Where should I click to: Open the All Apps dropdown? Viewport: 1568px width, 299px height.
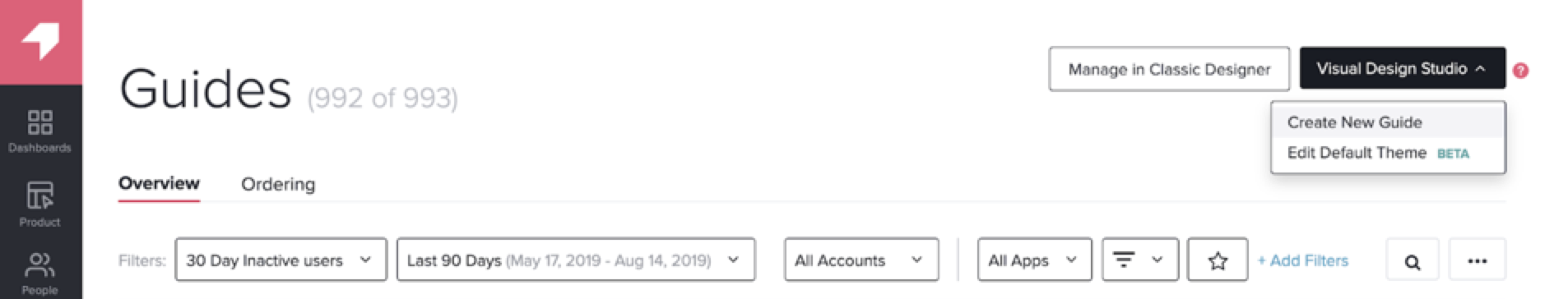pos(1035,260)
